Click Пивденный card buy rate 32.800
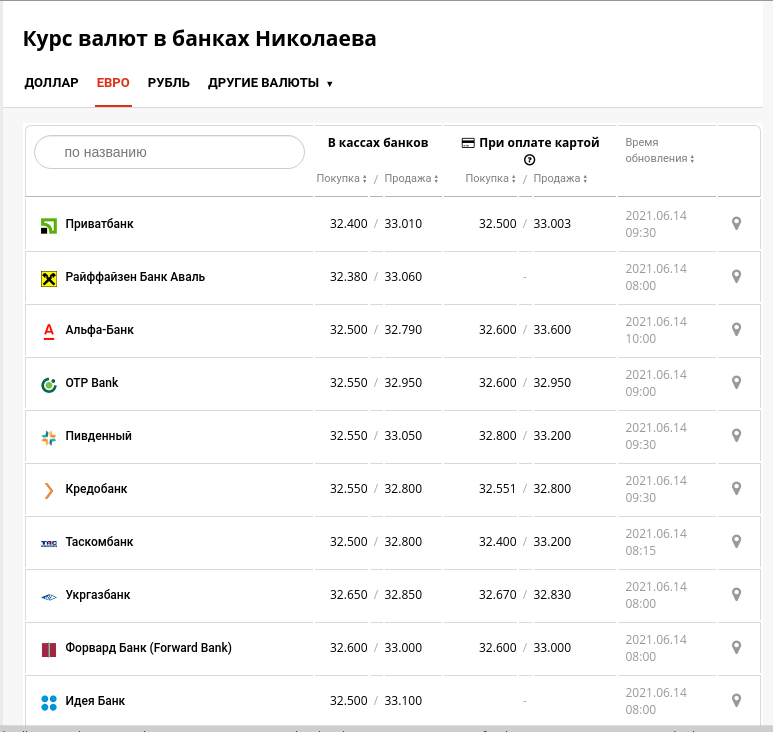The image size is (773, 732). point(497,436)
